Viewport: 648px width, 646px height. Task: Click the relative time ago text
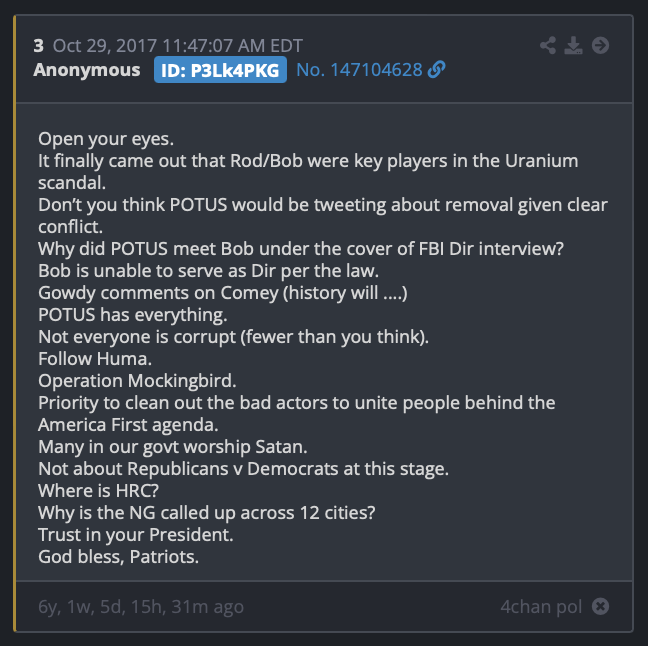141,607
